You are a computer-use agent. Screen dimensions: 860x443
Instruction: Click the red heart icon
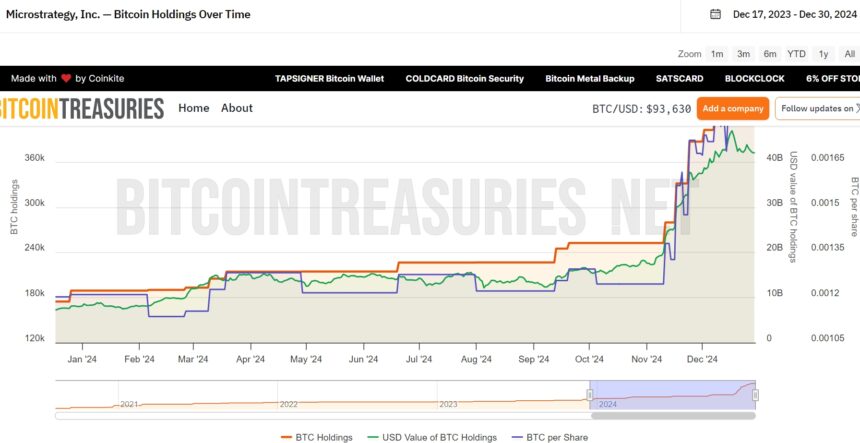tap(66, 78)
